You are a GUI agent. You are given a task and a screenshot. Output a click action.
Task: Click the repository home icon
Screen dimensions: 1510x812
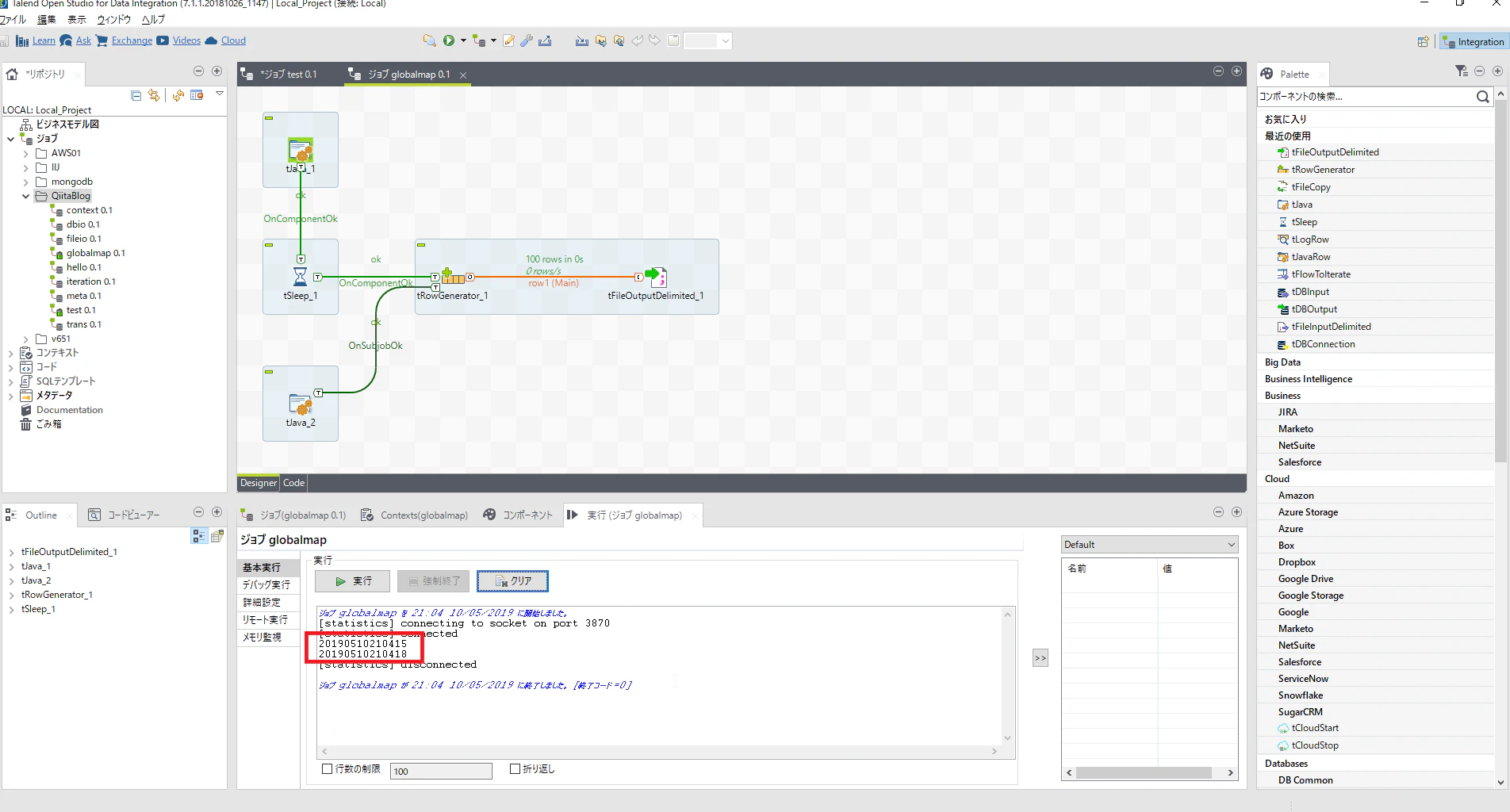pos(12,74)
